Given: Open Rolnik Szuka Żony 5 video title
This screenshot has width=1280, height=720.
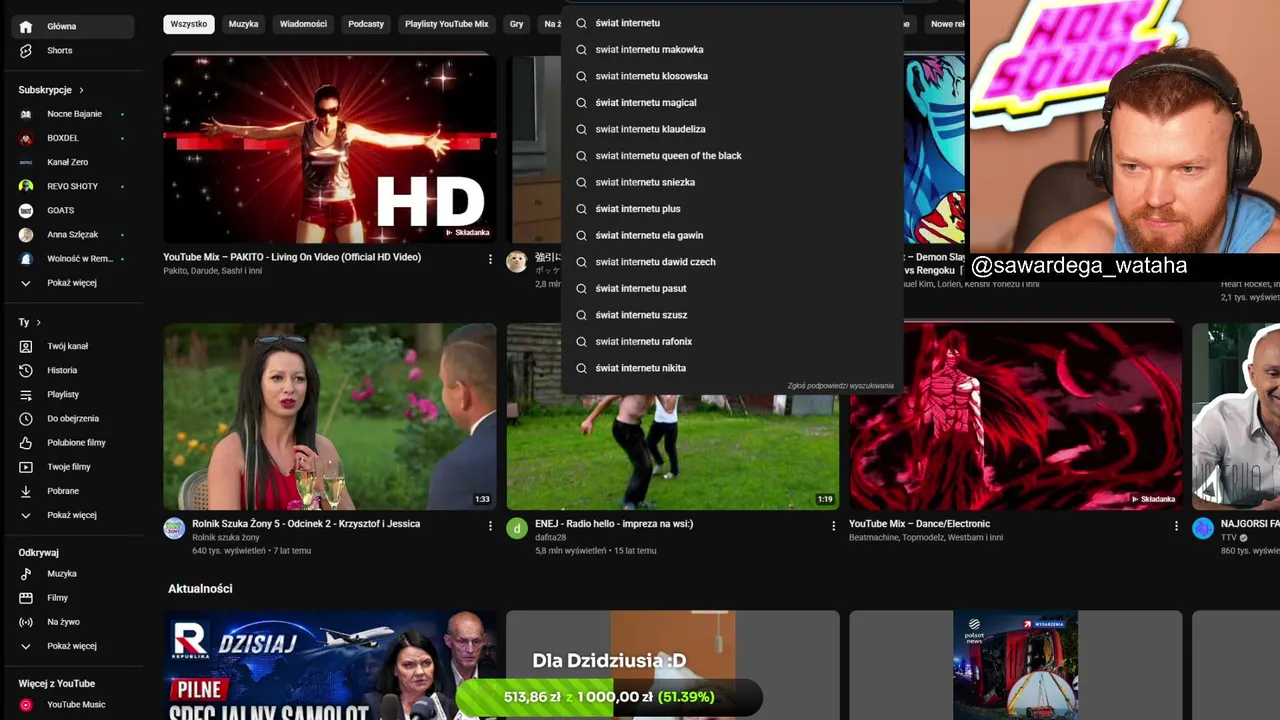Looking at the screenshot, I should [x=306, y=524].
